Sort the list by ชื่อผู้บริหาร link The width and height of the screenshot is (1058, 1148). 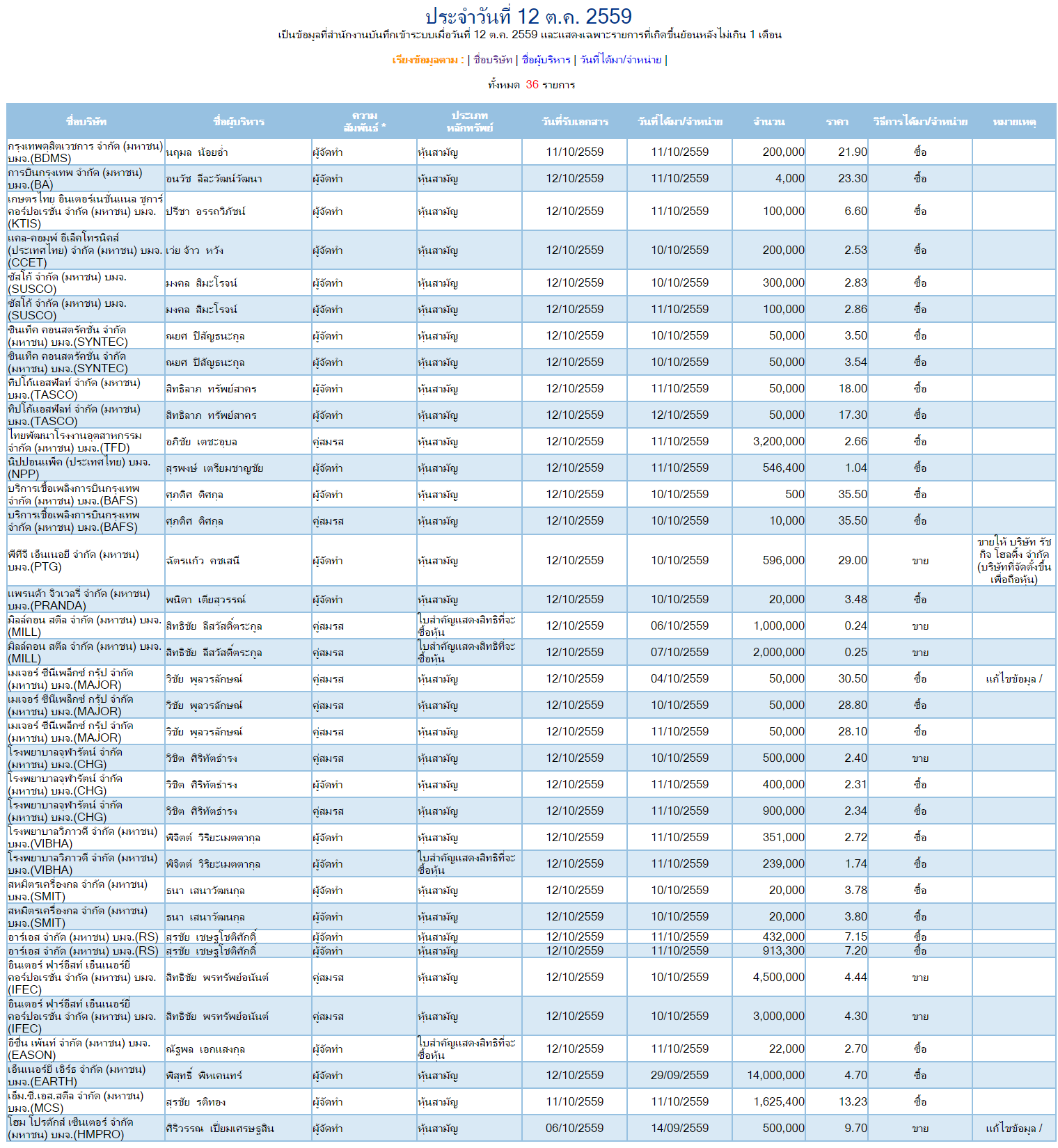coord(546,60)
